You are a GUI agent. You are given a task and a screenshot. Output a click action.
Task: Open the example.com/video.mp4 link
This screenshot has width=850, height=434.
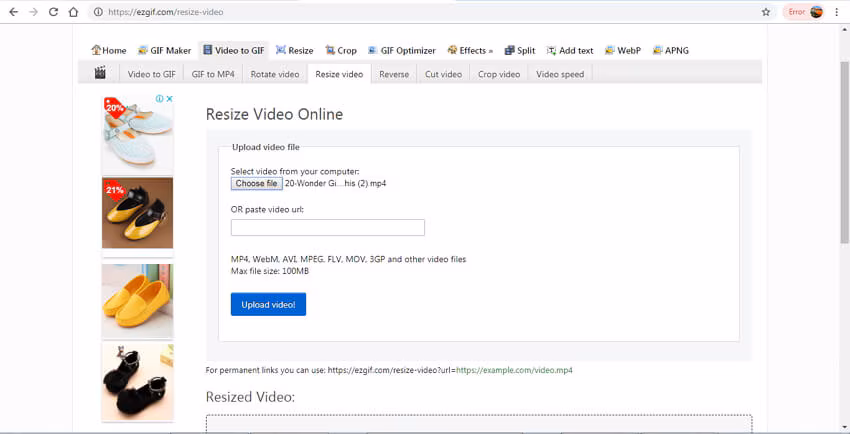click(514, 371)
